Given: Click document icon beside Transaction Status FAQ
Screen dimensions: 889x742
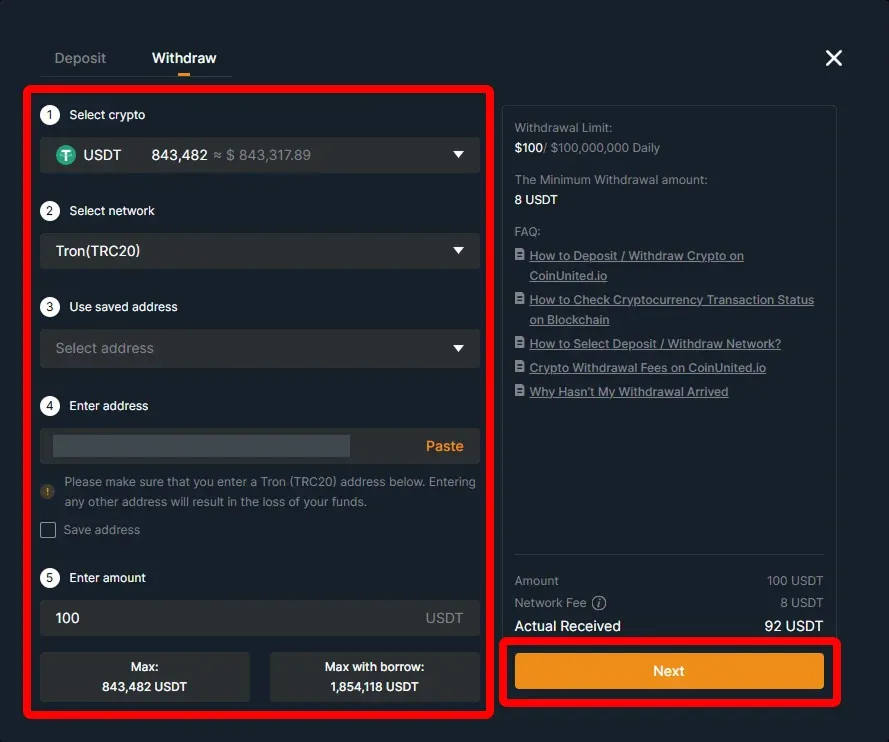Looking at the screenshot, I should [x=519, y=299].
